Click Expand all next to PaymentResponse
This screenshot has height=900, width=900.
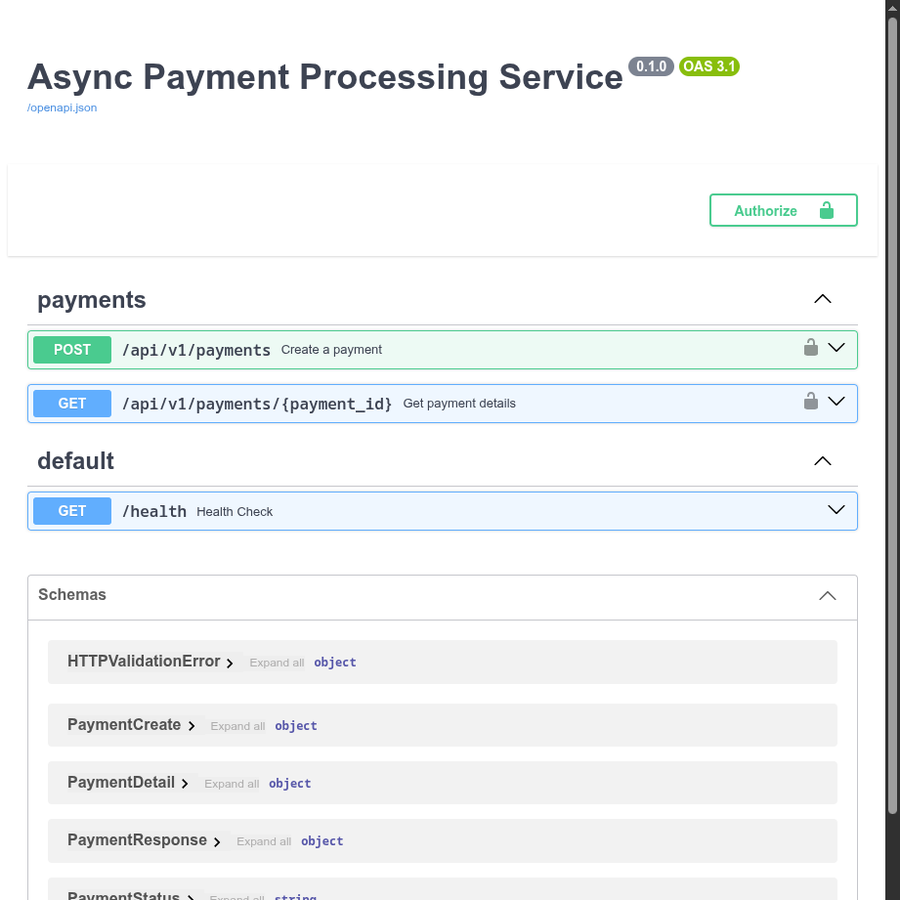pyautogui.click(x=264, y=841)
